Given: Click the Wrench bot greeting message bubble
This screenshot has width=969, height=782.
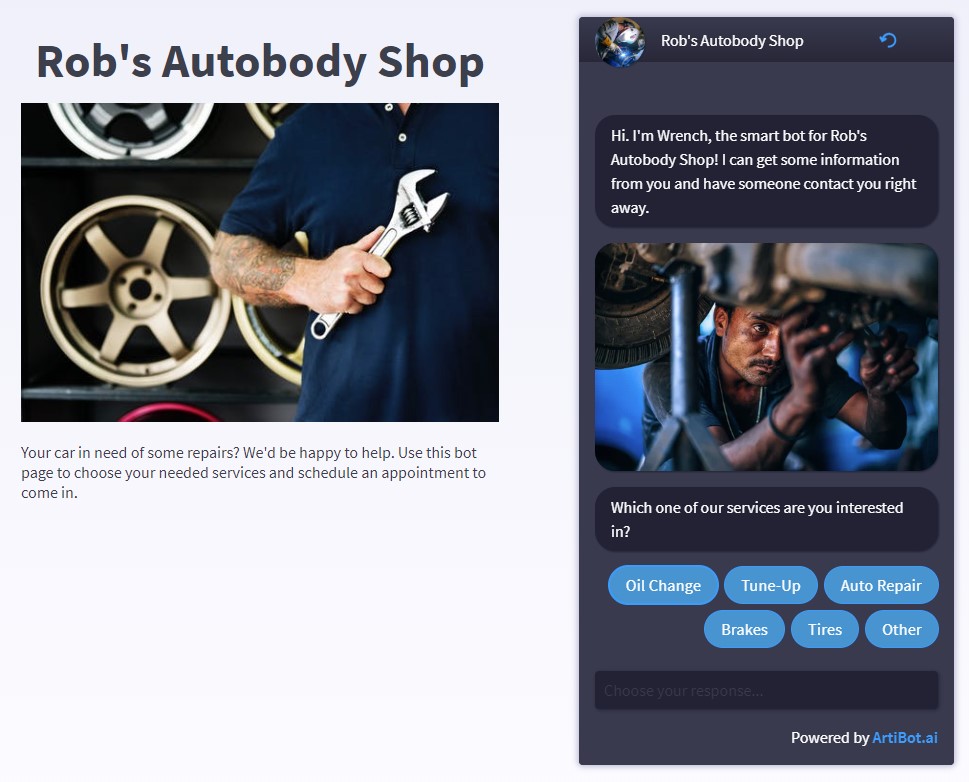Looking at the screenshot, I should (766, 171).
